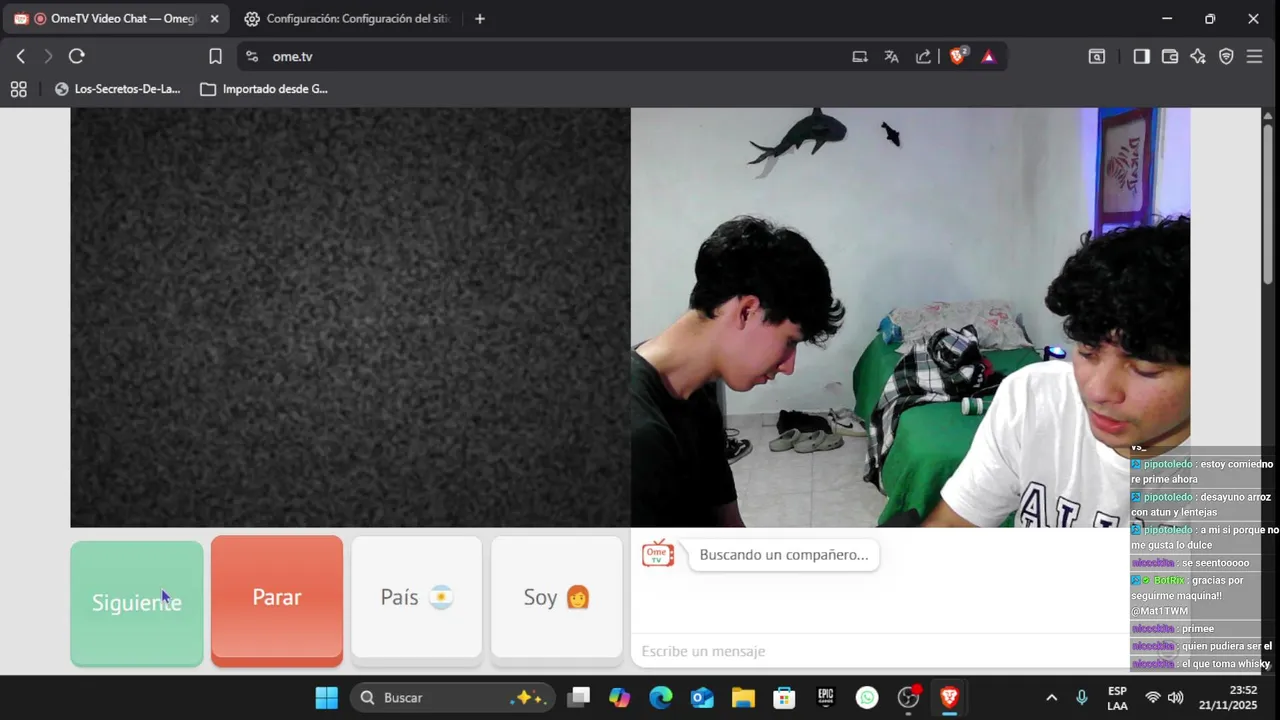
Task: Click the red Parar button
Action: (x=277, y=599)
